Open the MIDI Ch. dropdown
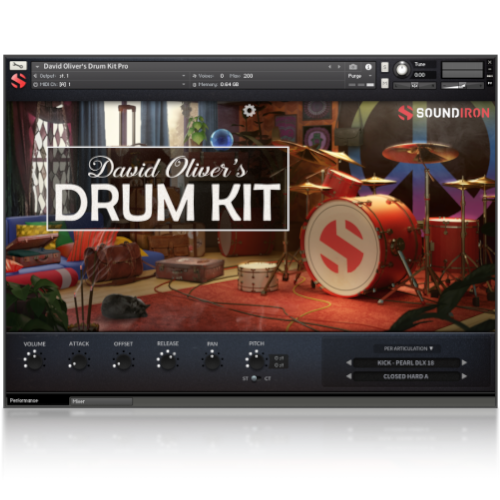Image resolution: width=500 pixels, height=500 pixels. tap(184, 85)
